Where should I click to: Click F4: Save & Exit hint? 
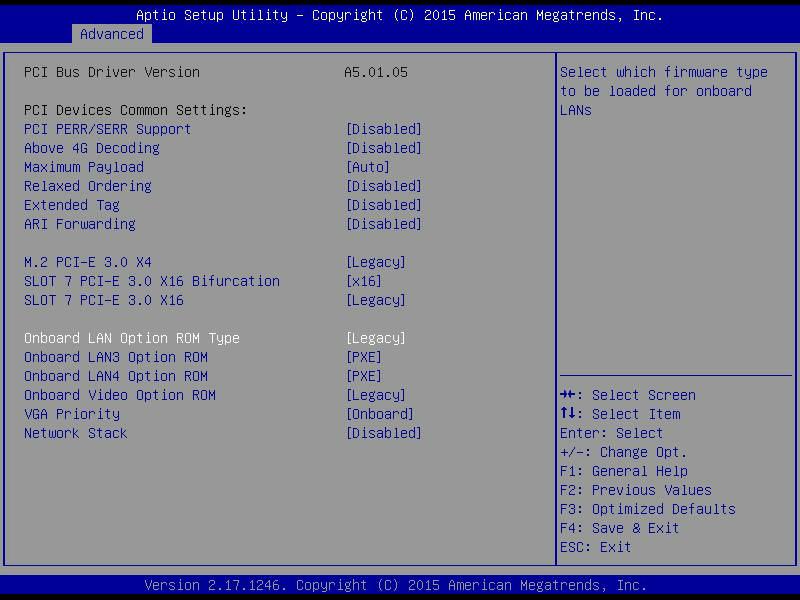click(x=619, y=528)
